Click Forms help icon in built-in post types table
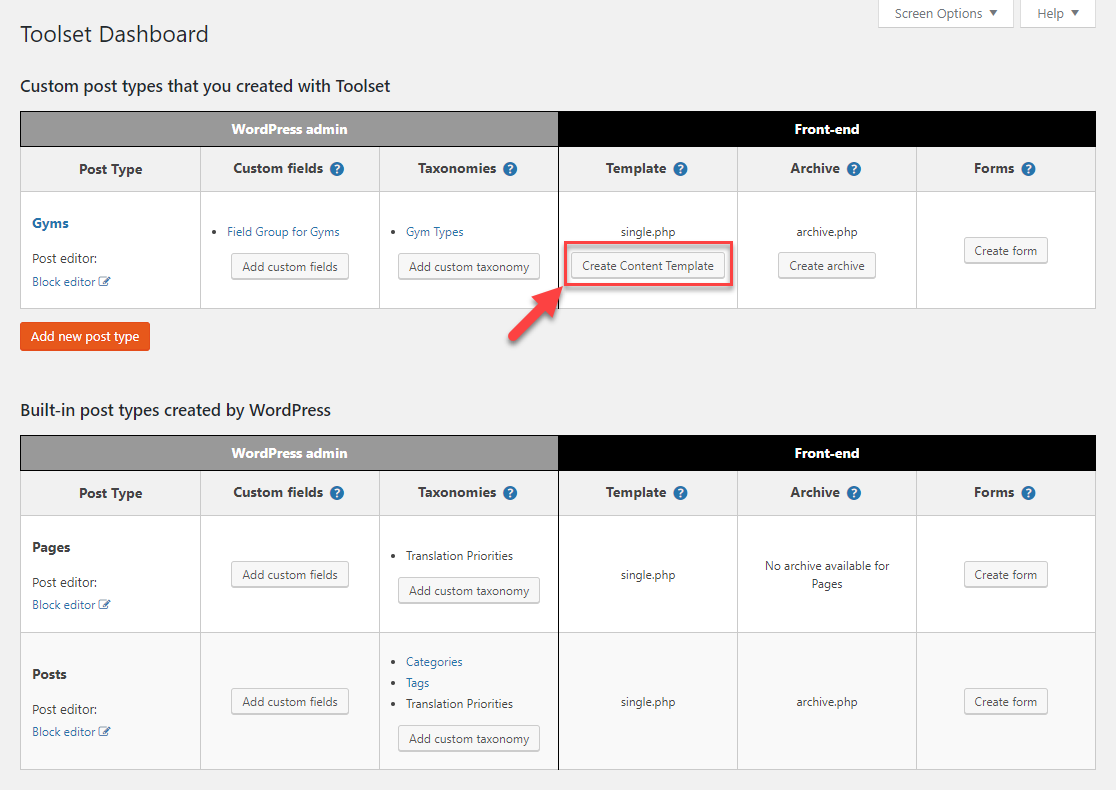Image resolution: width=1116 pixels, height=790 pixels. [1028, 493]
